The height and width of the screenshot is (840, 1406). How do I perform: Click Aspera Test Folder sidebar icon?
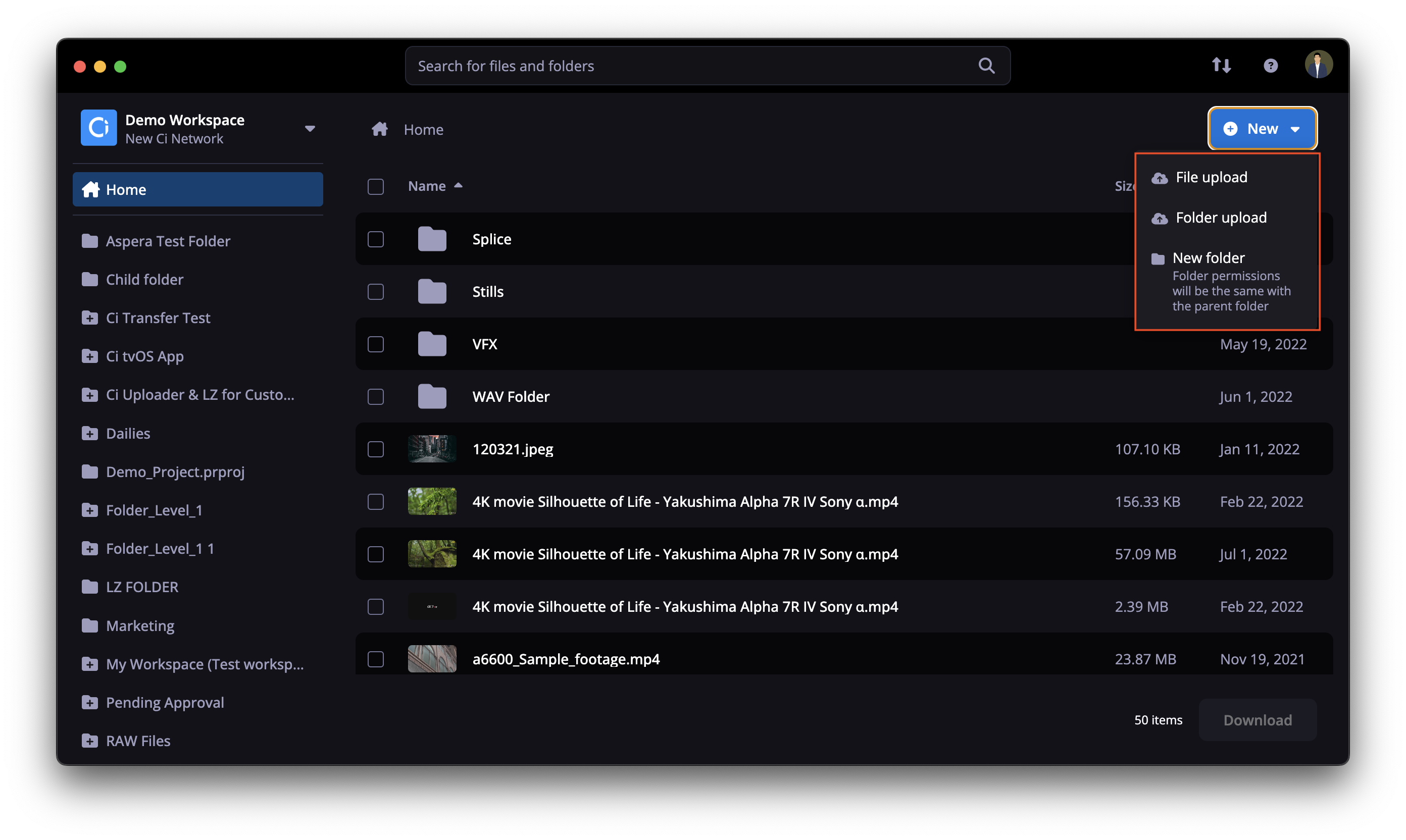click(x=89, y=241)
